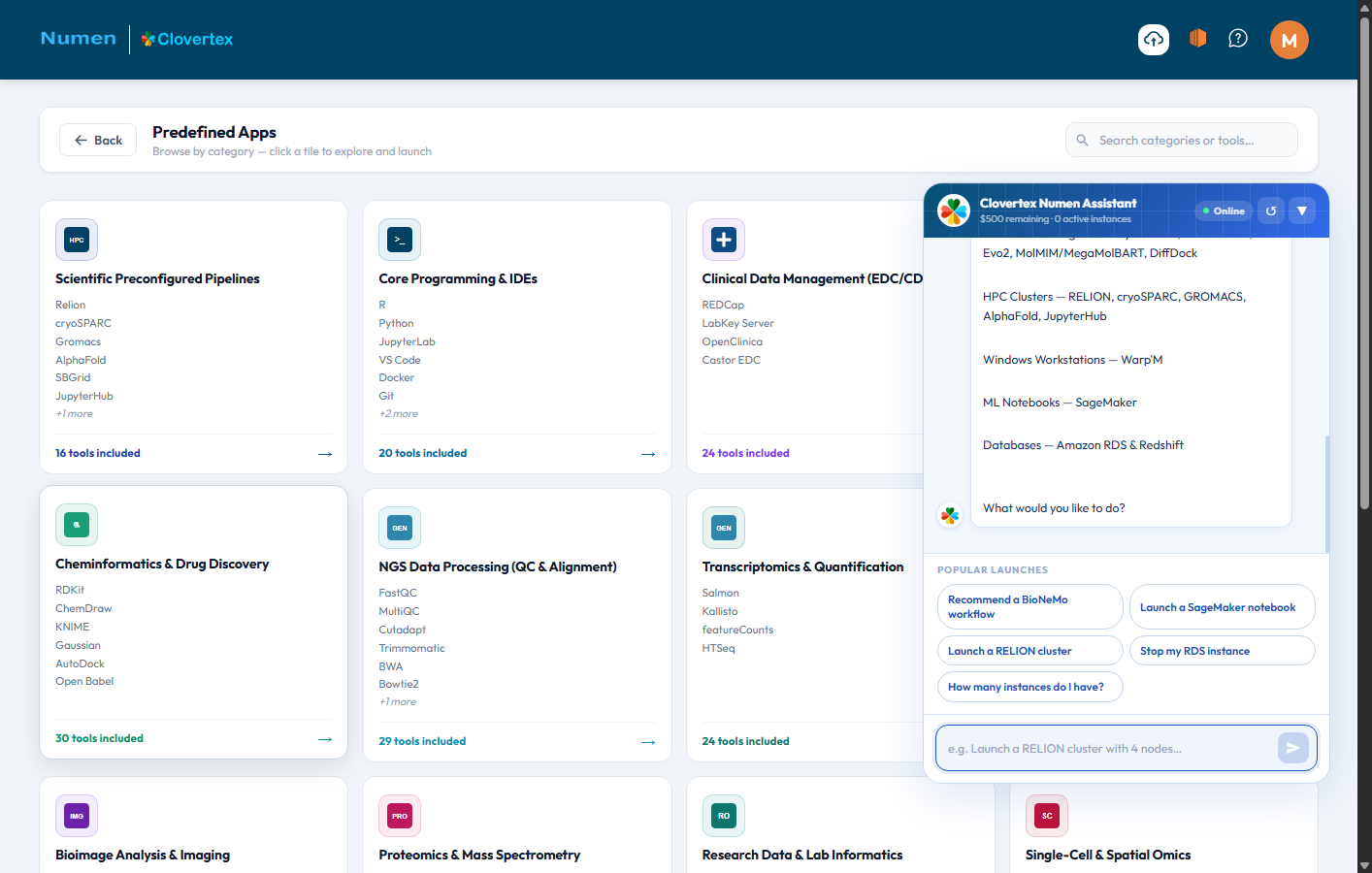Image resolution: width=1372 pixels, height=873 pixels.
Task: Click the terminal icon on Core Programming tile
Action: tap(400, 240)
